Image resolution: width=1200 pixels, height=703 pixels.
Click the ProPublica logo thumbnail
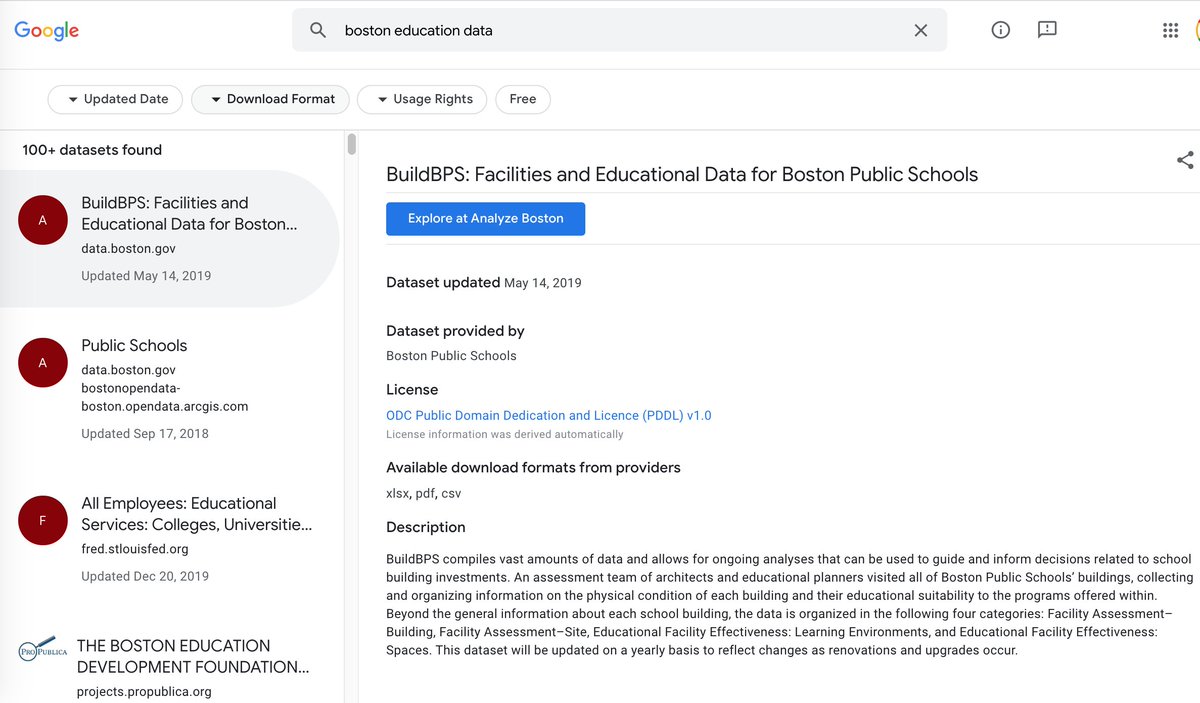43,651
